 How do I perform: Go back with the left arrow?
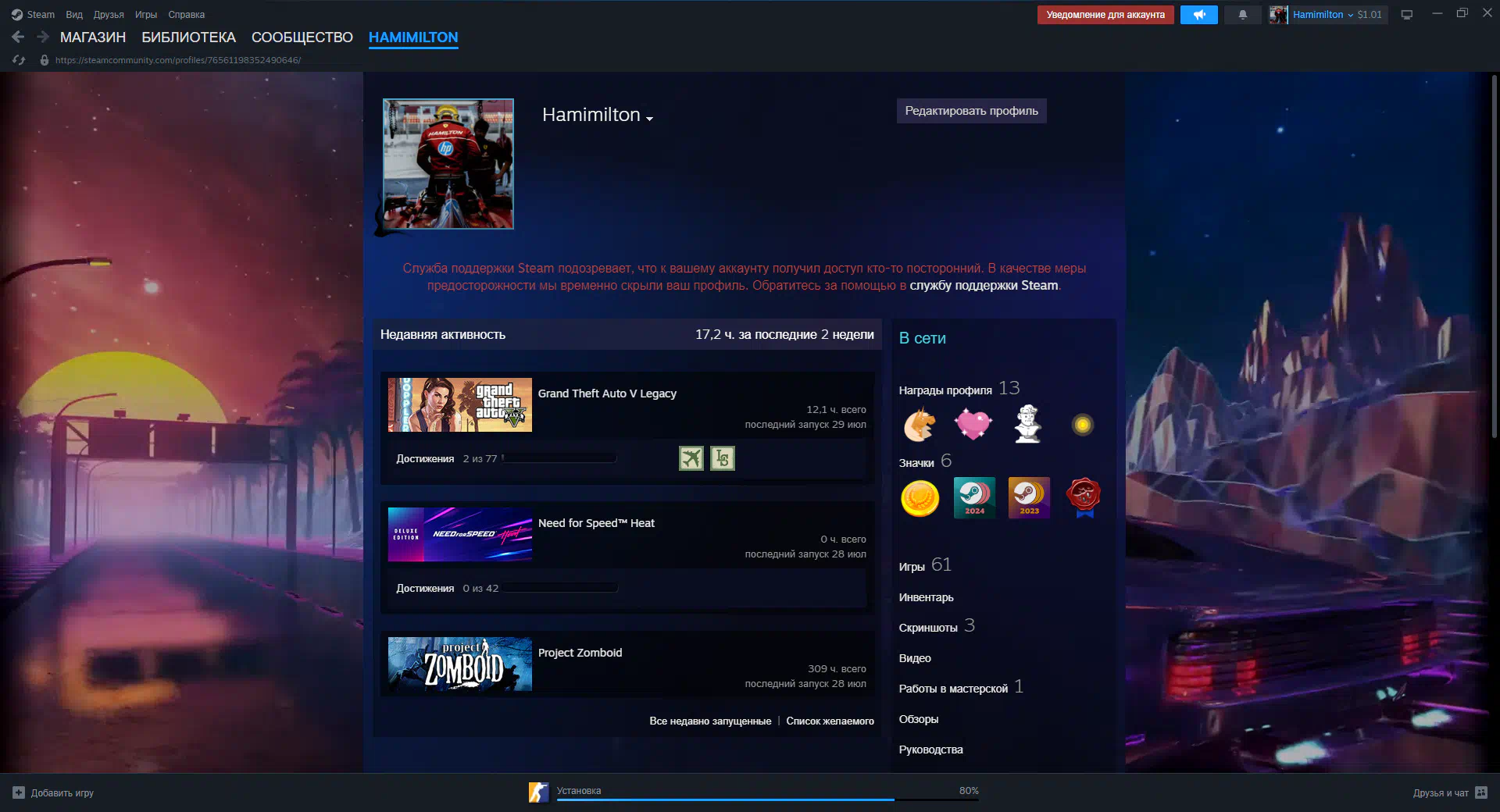coord(18,37)
